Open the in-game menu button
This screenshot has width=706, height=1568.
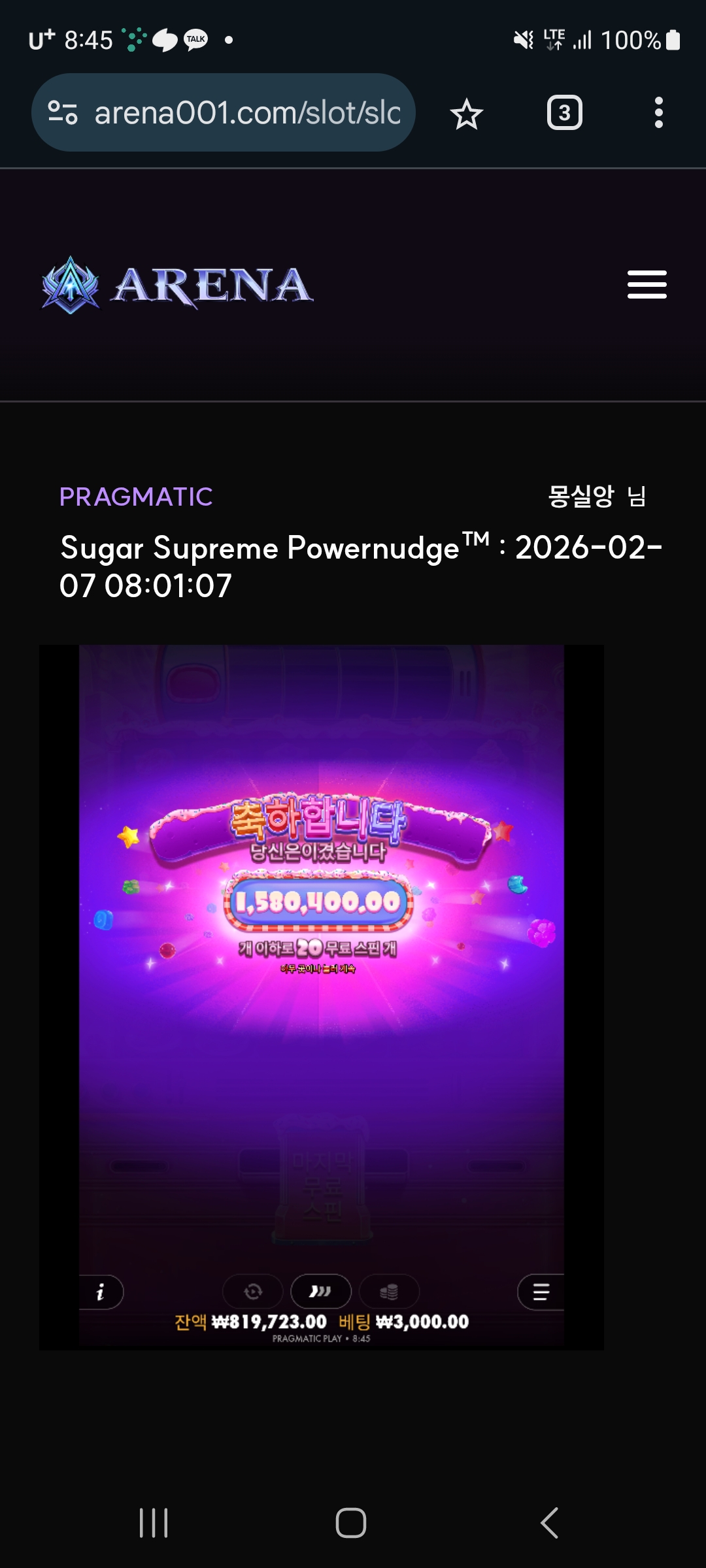click(x=541, y=1292)
